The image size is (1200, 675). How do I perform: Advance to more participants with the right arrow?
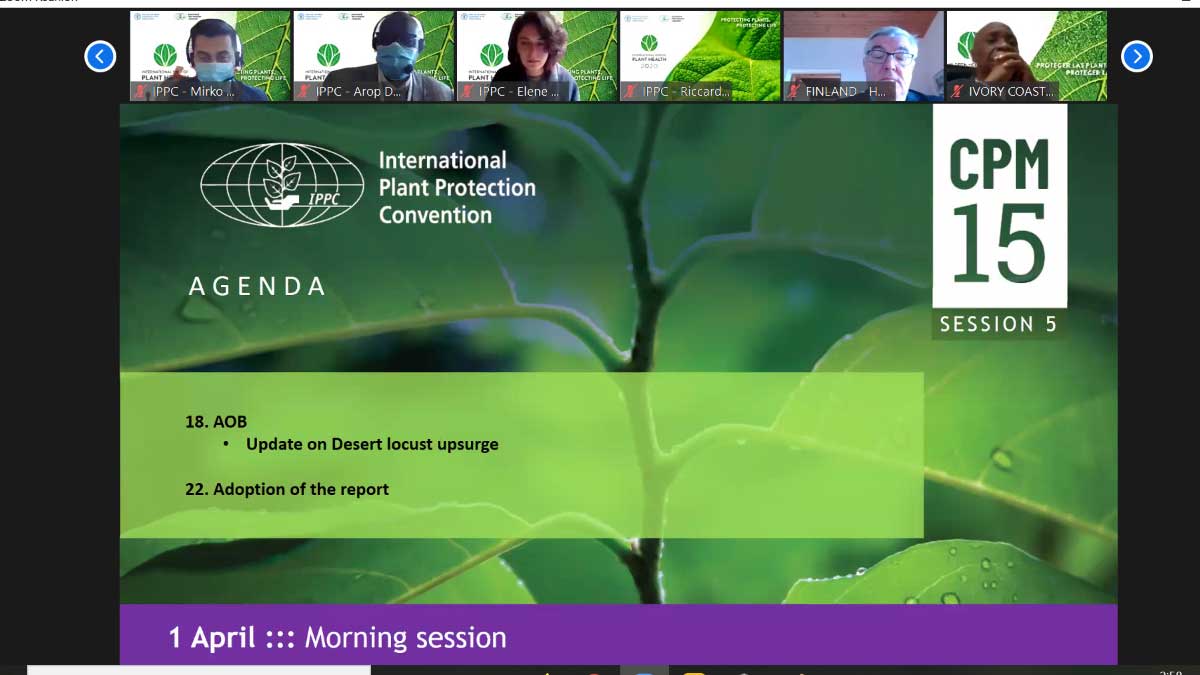(x=1136, y=56)
